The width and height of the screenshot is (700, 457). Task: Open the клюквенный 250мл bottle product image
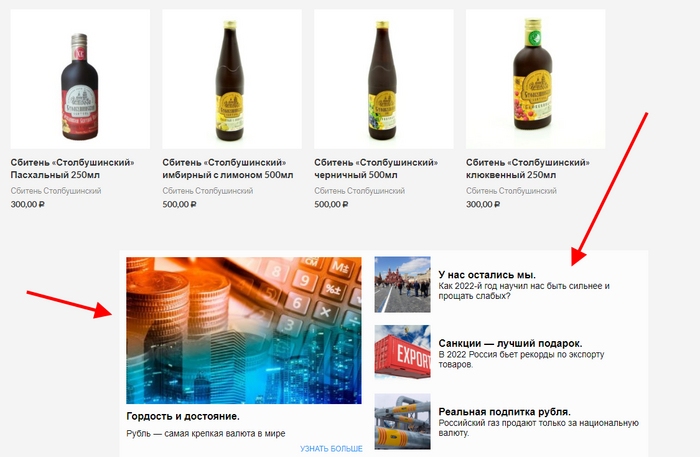tap(536, 79)
